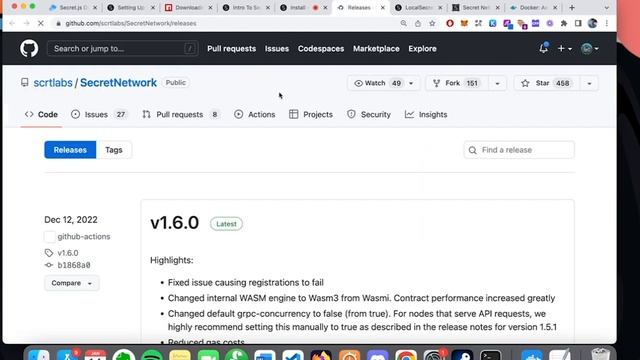
Task: Open the v1.6.0 tag link
Action: pos(68,253)
